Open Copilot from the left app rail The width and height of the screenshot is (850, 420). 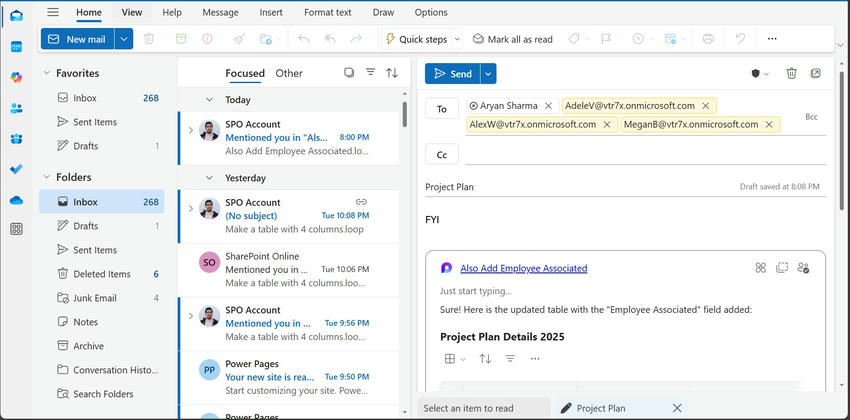pyautogui.click(x=17, y=77)
